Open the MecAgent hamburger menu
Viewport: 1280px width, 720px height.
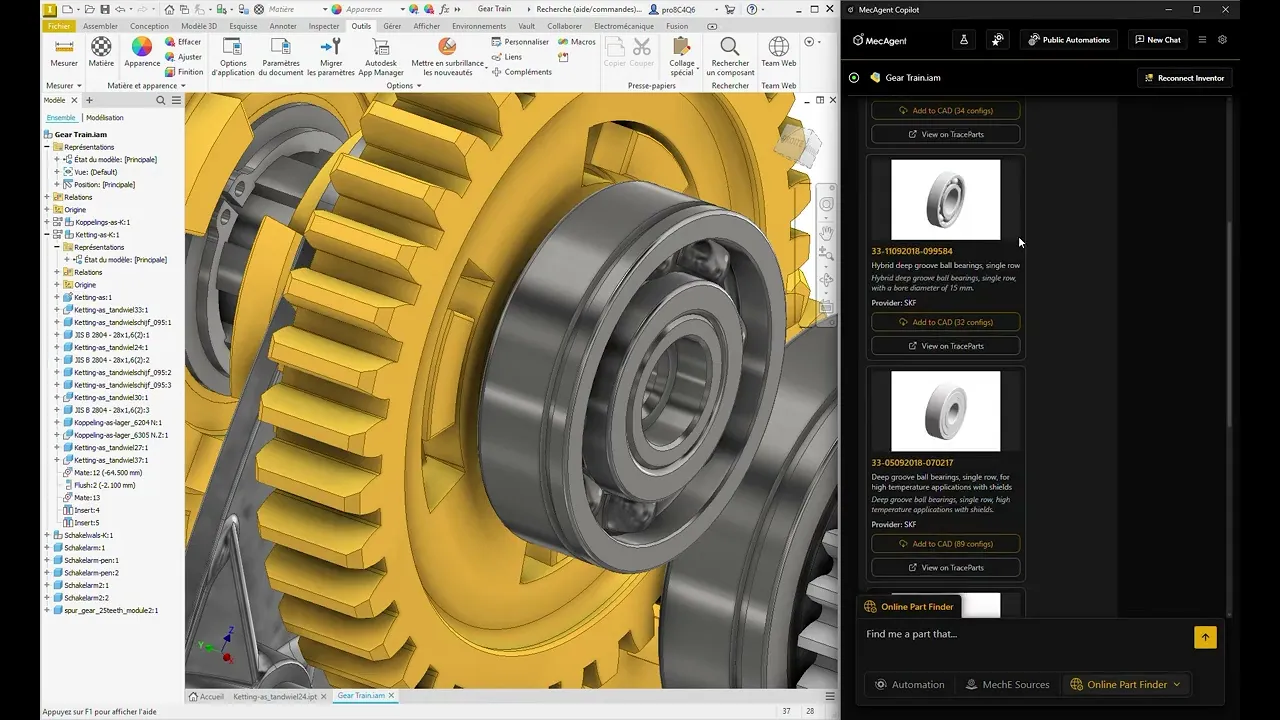(x=1202, y=40)
